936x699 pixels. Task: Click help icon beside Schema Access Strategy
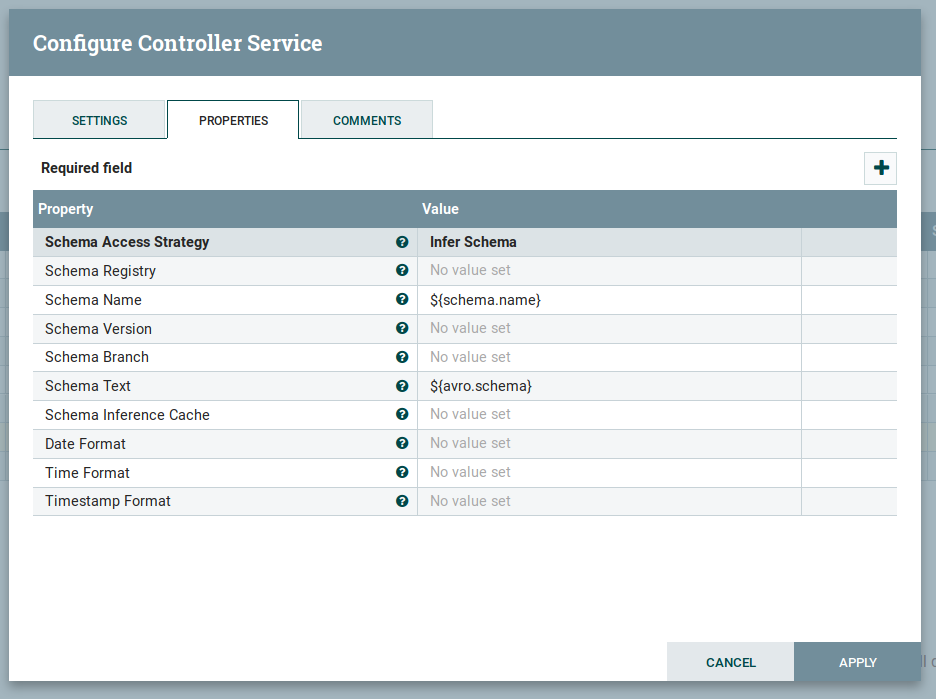(402, 242)
